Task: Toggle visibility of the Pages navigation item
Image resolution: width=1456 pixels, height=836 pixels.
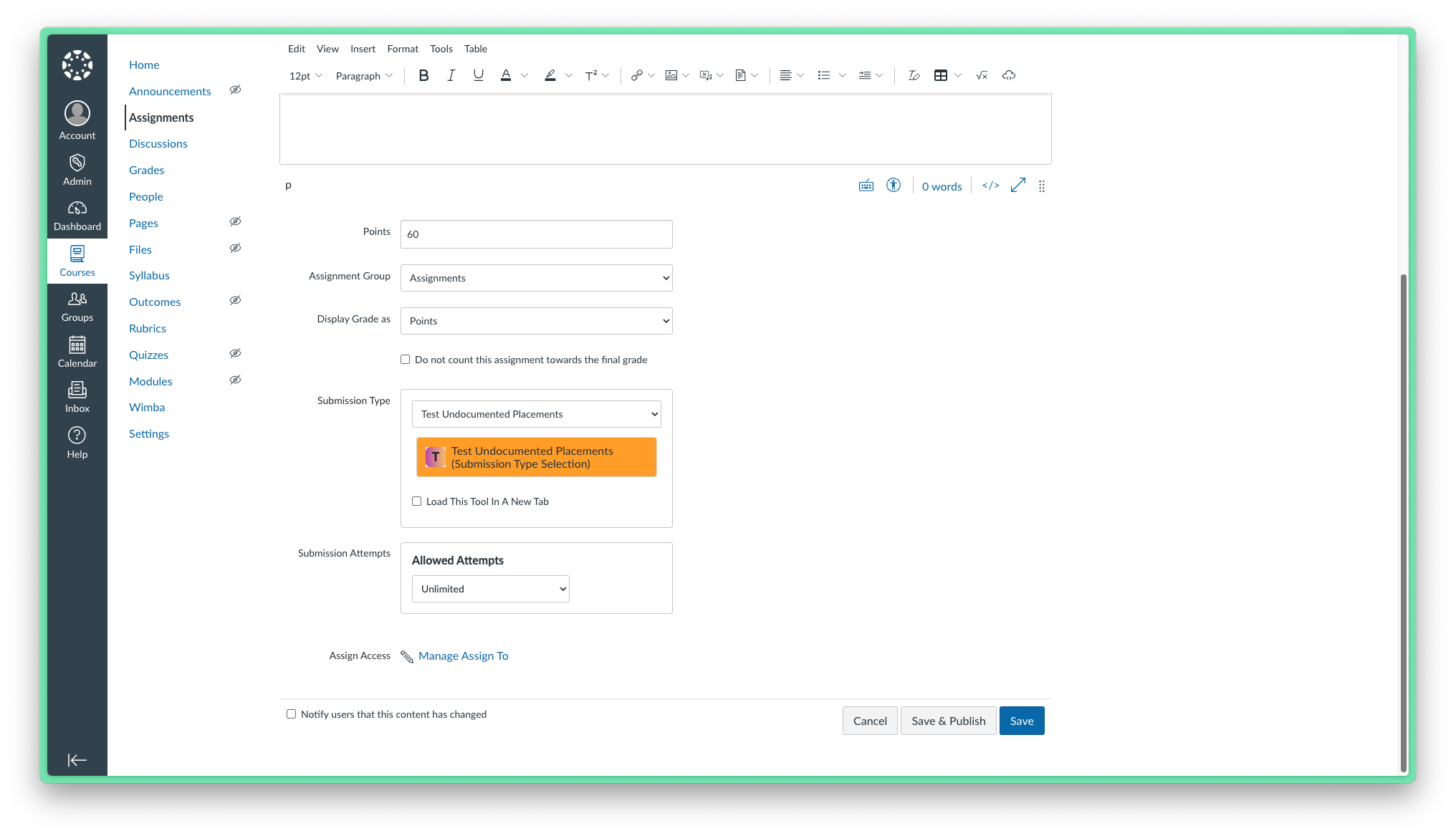Action: pyautogui.click(x=235, y=221)
